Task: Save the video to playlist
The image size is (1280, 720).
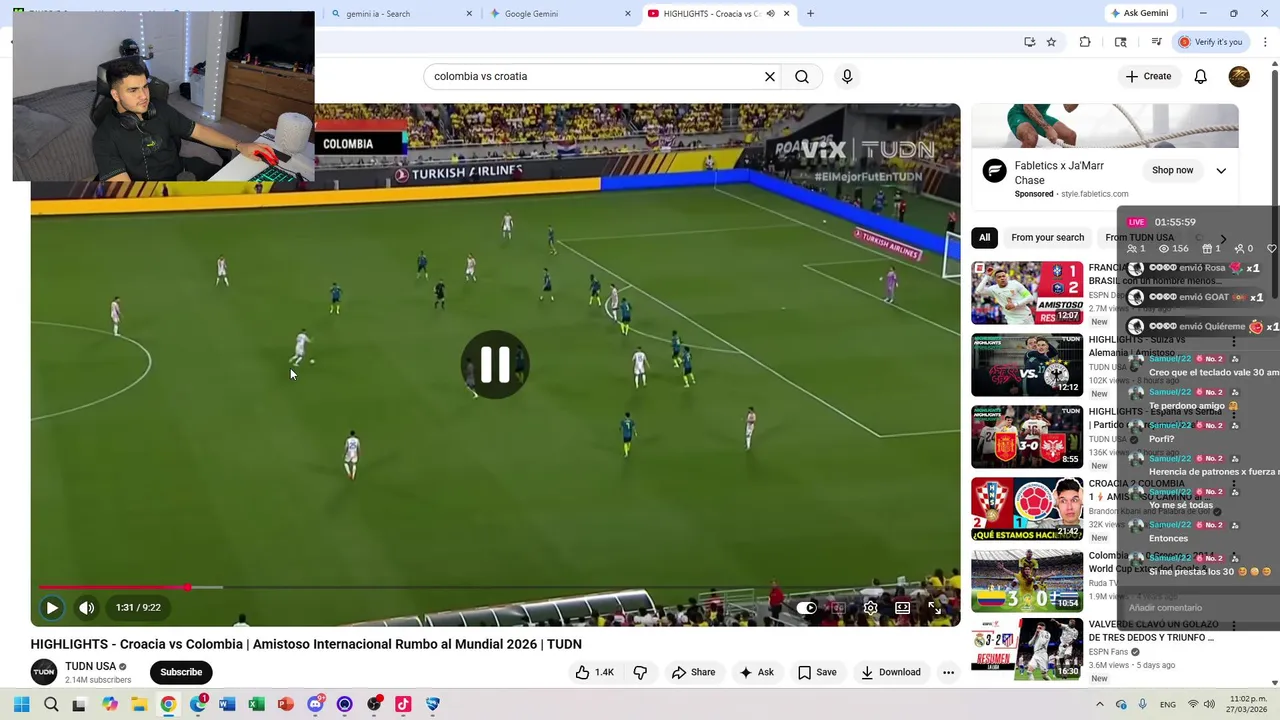Action: pos(817,672)
